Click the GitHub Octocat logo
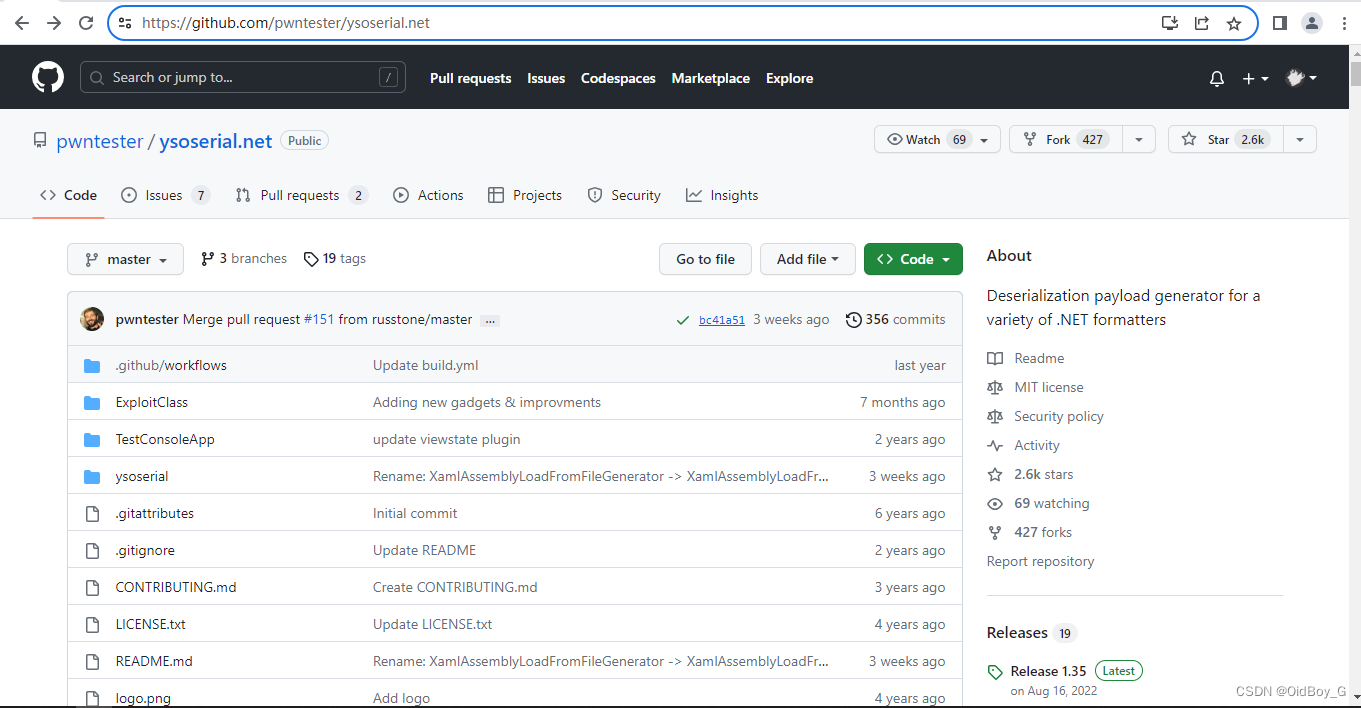Viewport: 1361px width, 708px height. pos(48,77)
